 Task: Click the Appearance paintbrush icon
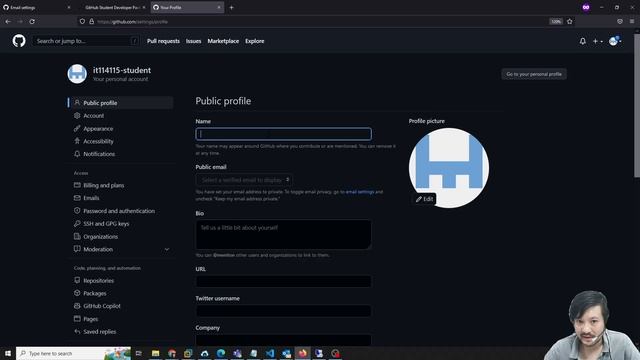[x=77, y=129]
